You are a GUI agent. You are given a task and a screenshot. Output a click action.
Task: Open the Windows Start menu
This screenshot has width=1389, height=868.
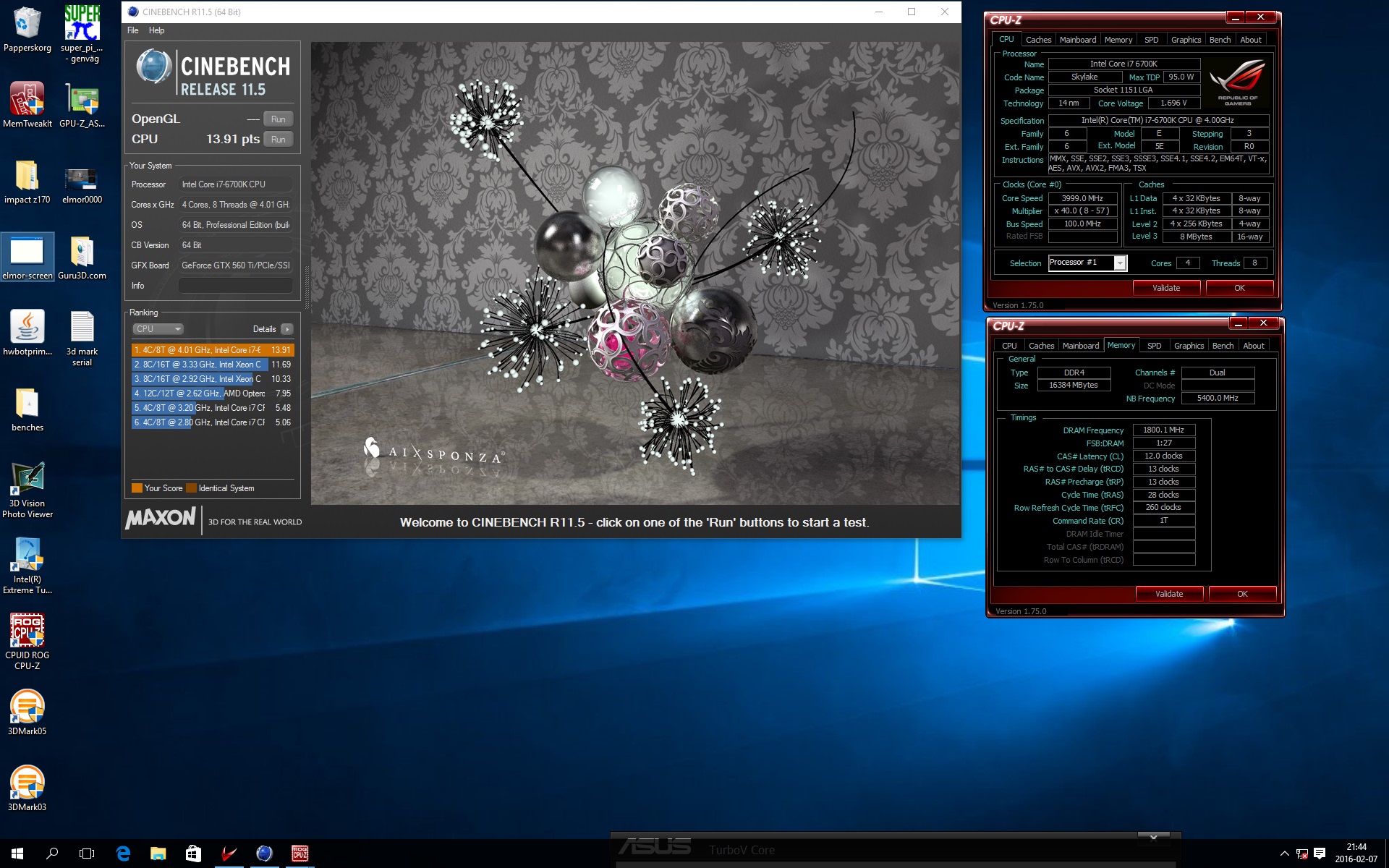(x=17, y=854)
